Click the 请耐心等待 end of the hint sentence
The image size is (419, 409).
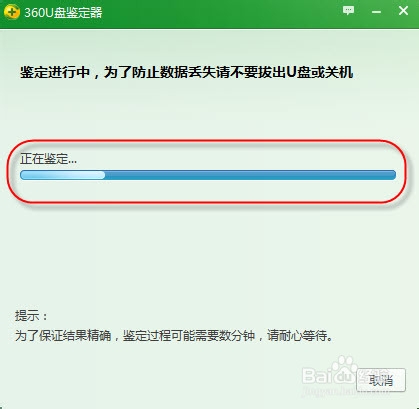coord(300,335)
